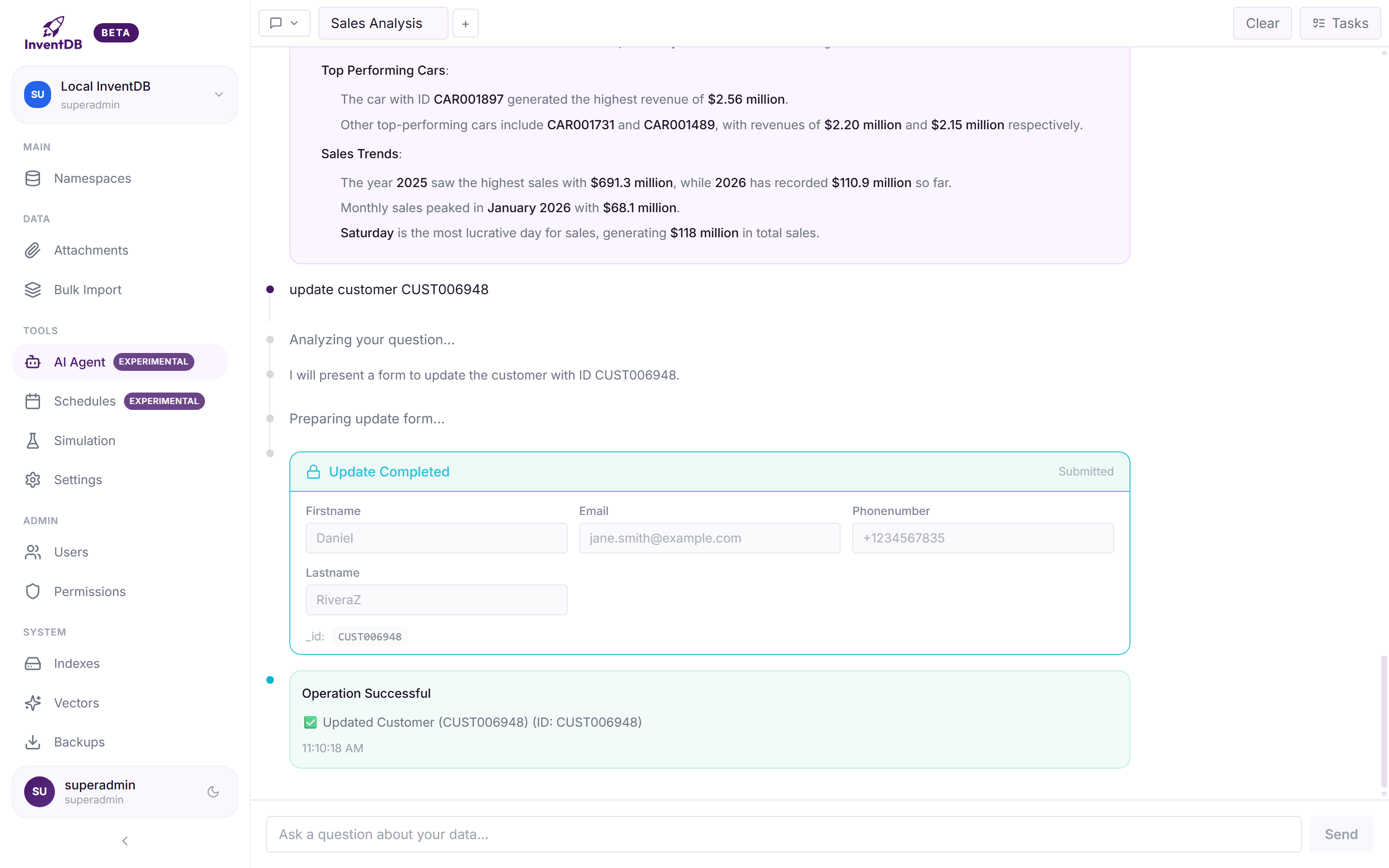
Task: Open the Schedules tool
Action: (84, 401)
